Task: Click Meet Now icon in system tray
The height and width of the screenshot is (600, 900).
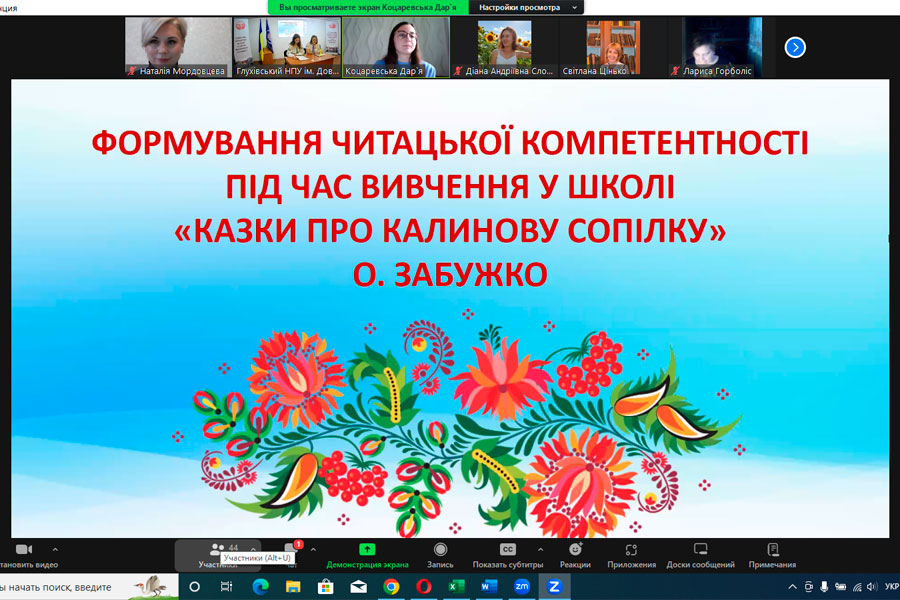Action: (x=808, y=587)
